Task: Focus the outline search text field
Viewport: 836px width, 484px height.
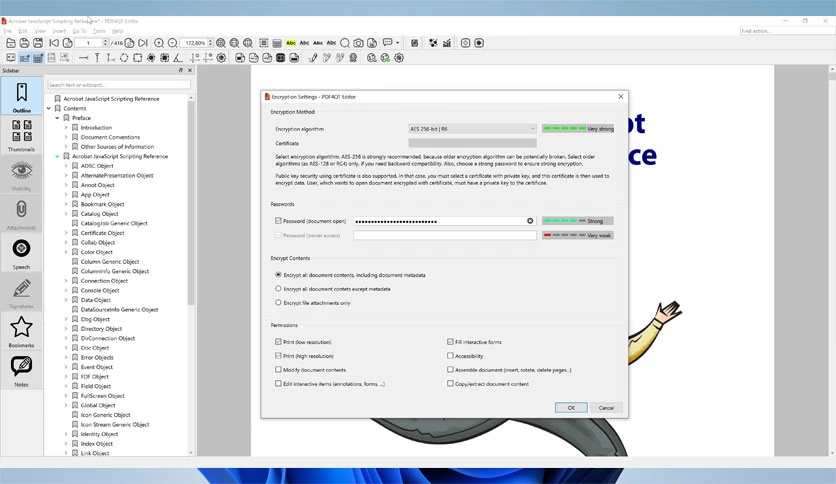Action: tap(119, 85)
